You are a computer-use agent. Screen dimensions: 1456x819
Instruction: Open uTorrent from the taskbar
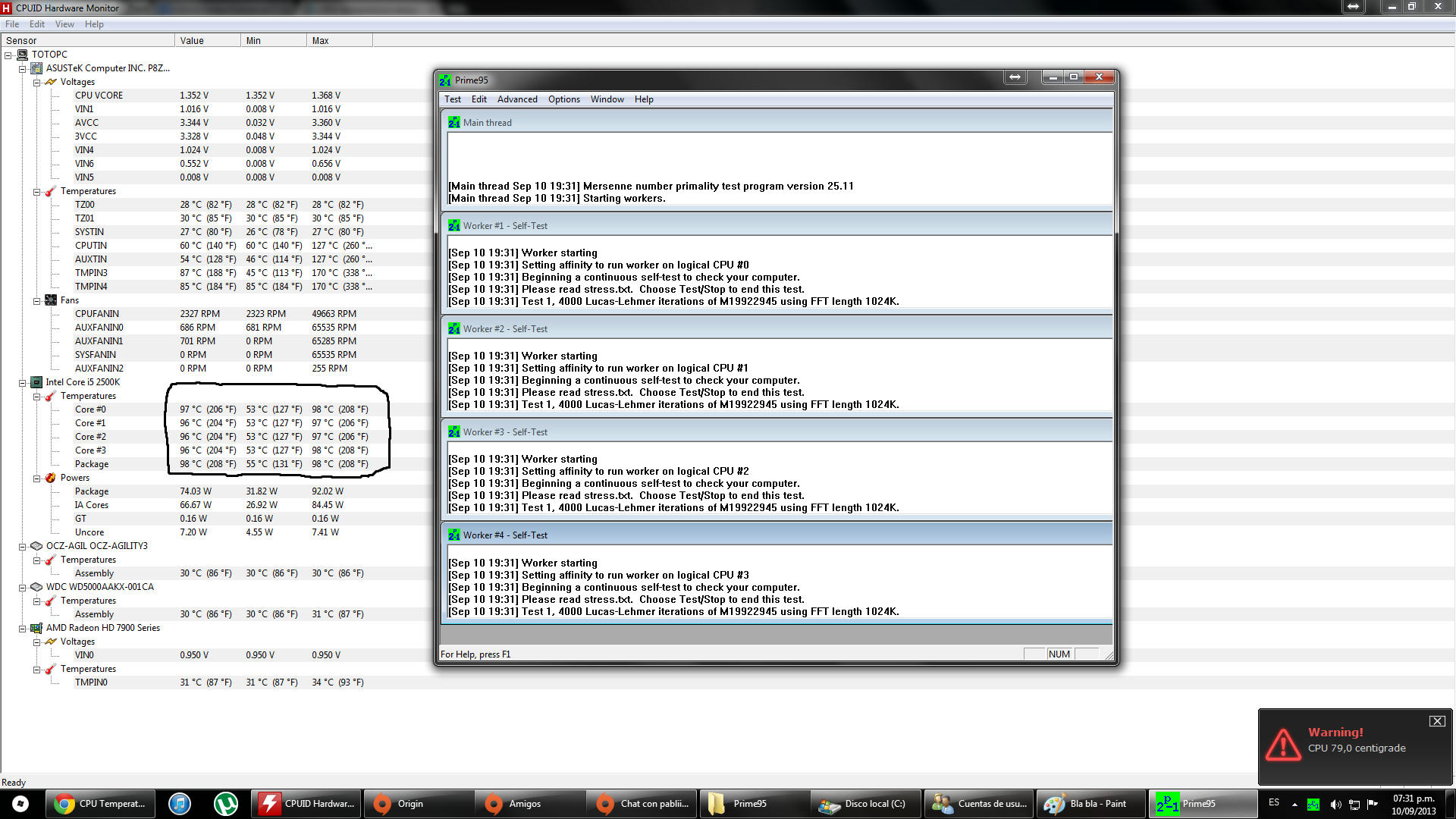tap(225, 803)
